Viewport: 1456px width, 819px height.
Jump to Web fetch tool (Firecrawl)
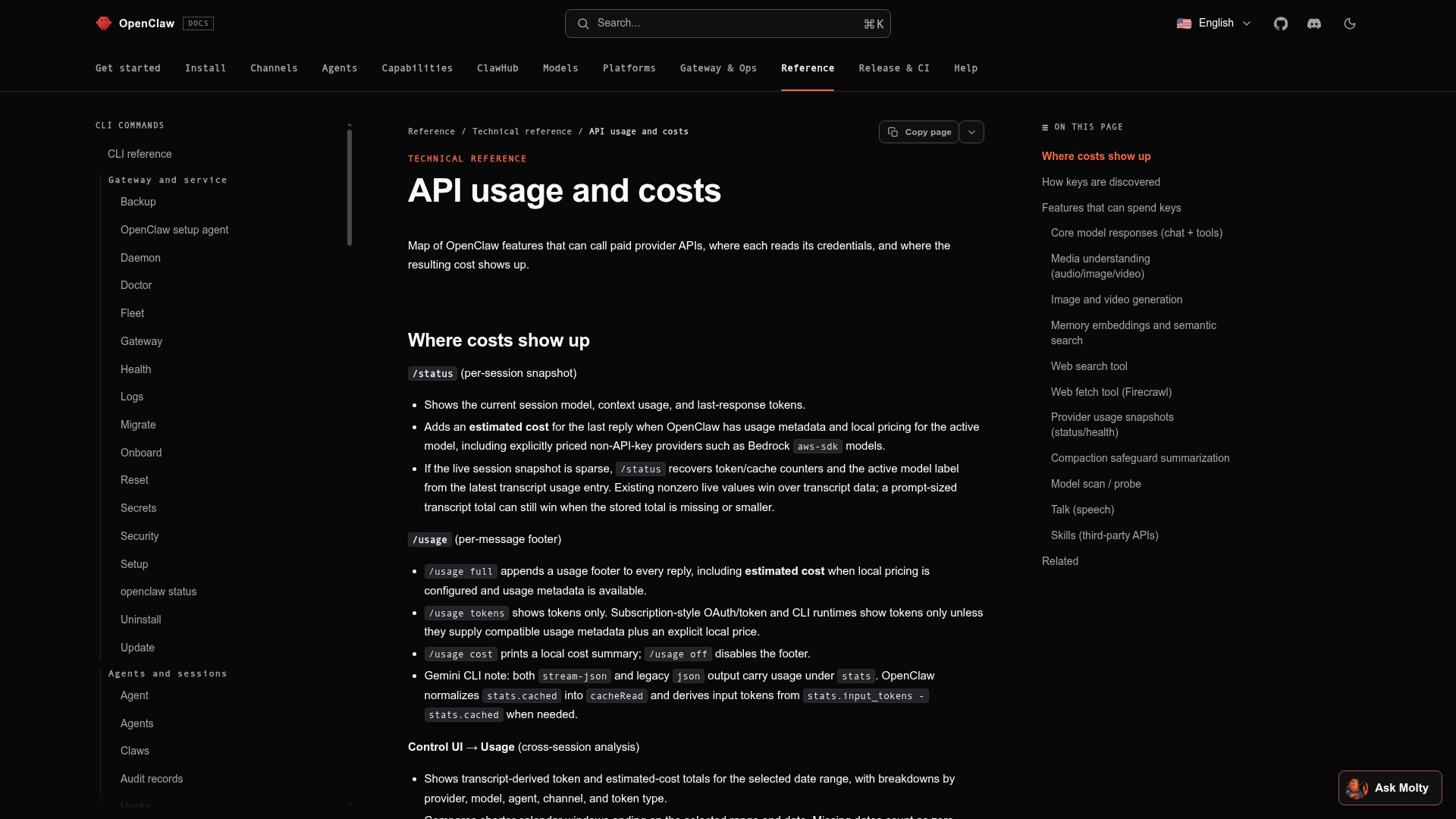[1111, 392]
